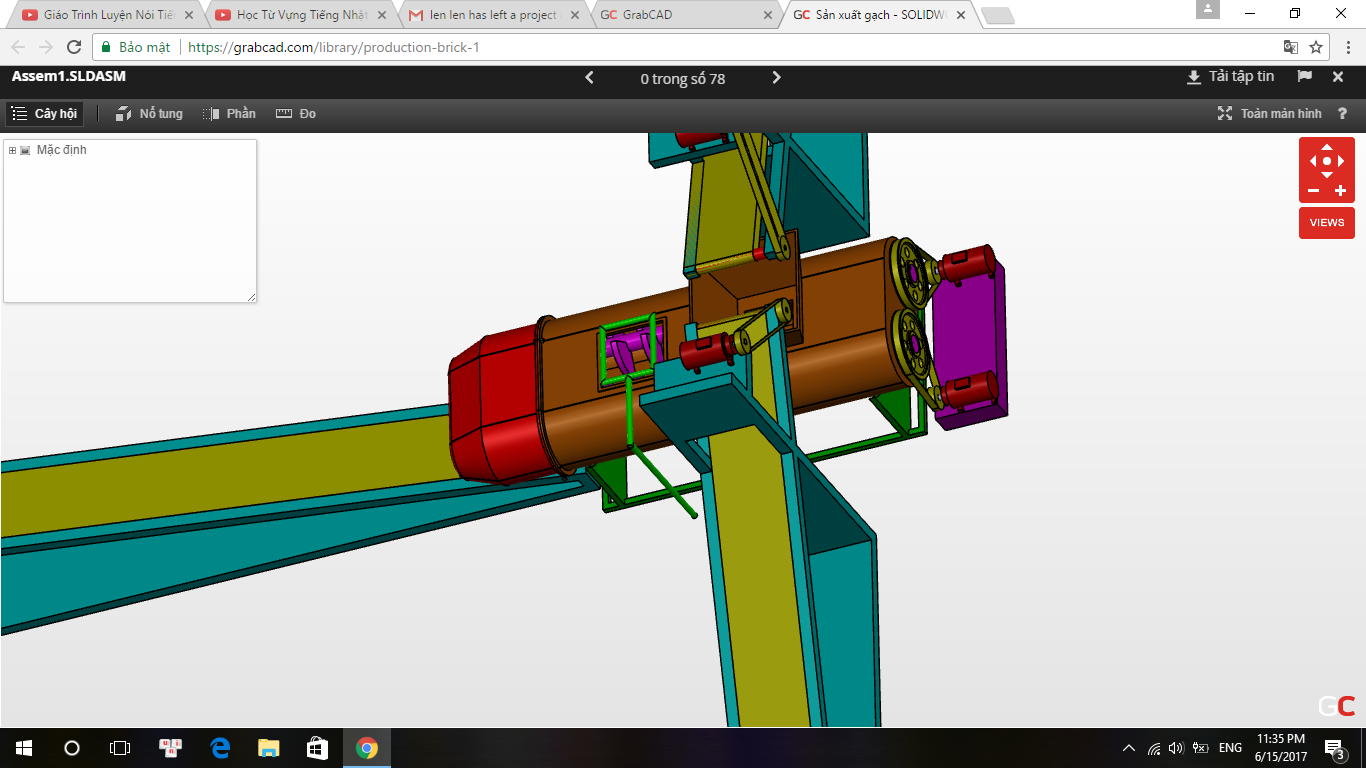Bookmark the page with the star icon
The height and width of the screenshot is (768, 1366).
point(1316,47)
